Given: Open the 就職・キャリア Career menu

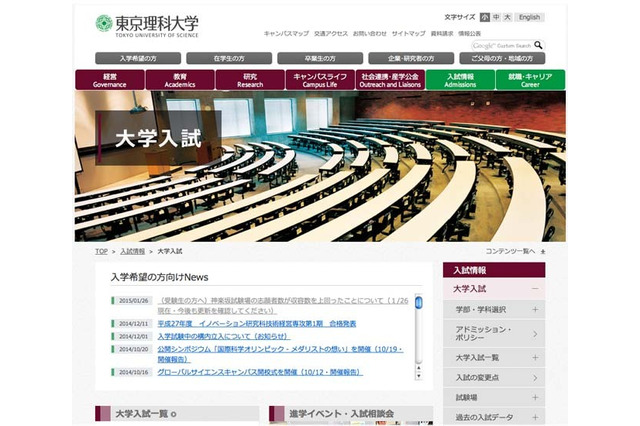Looking at the screenshot, I should pos(530,80).
